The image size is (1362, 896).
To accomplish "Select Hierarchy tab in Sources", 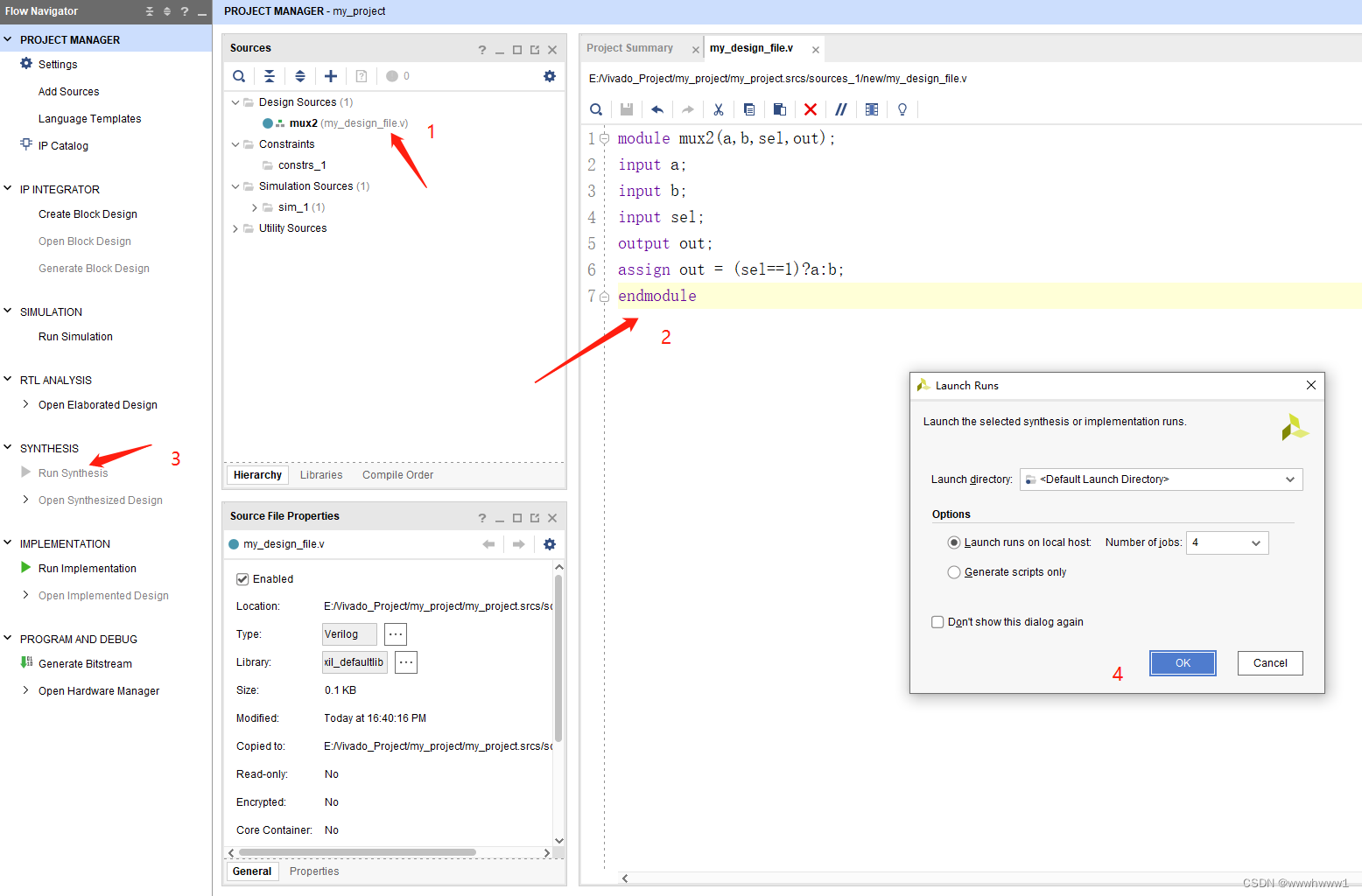I will (x=257, y=475).
